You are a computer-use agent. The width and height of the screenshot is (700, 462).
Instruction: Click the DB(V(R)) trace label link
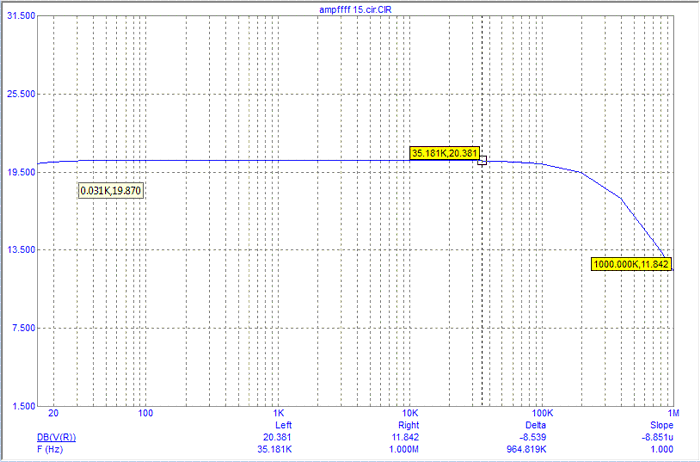click(x=56, y=437)
